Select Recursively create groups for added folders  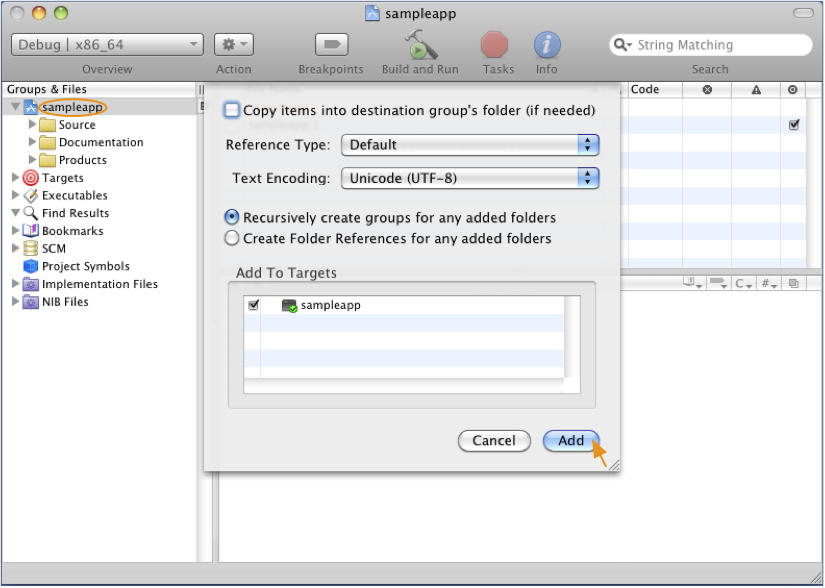(232, 217)
